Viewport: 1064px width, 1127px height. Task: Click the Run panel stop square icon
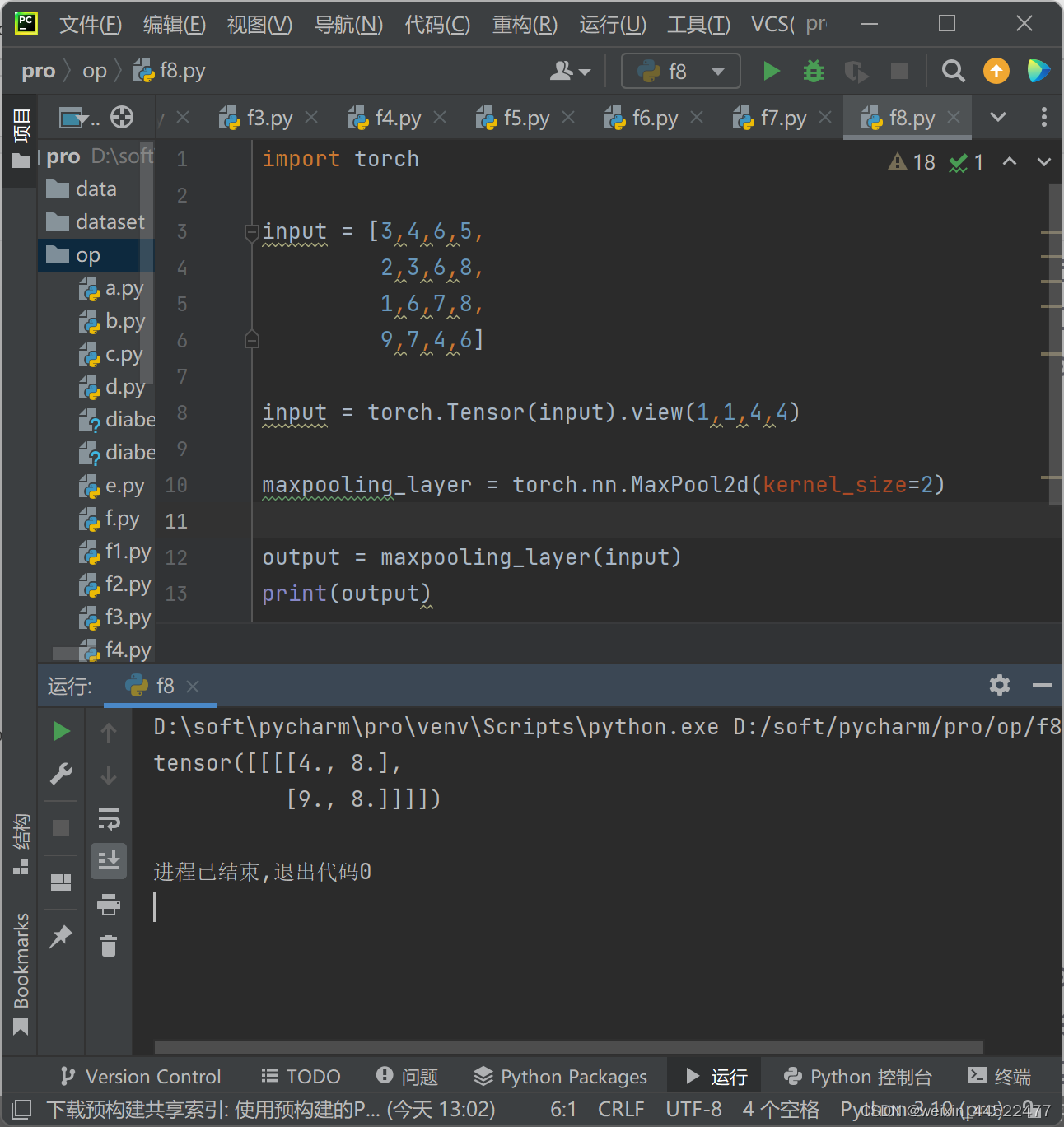point(61,827)
